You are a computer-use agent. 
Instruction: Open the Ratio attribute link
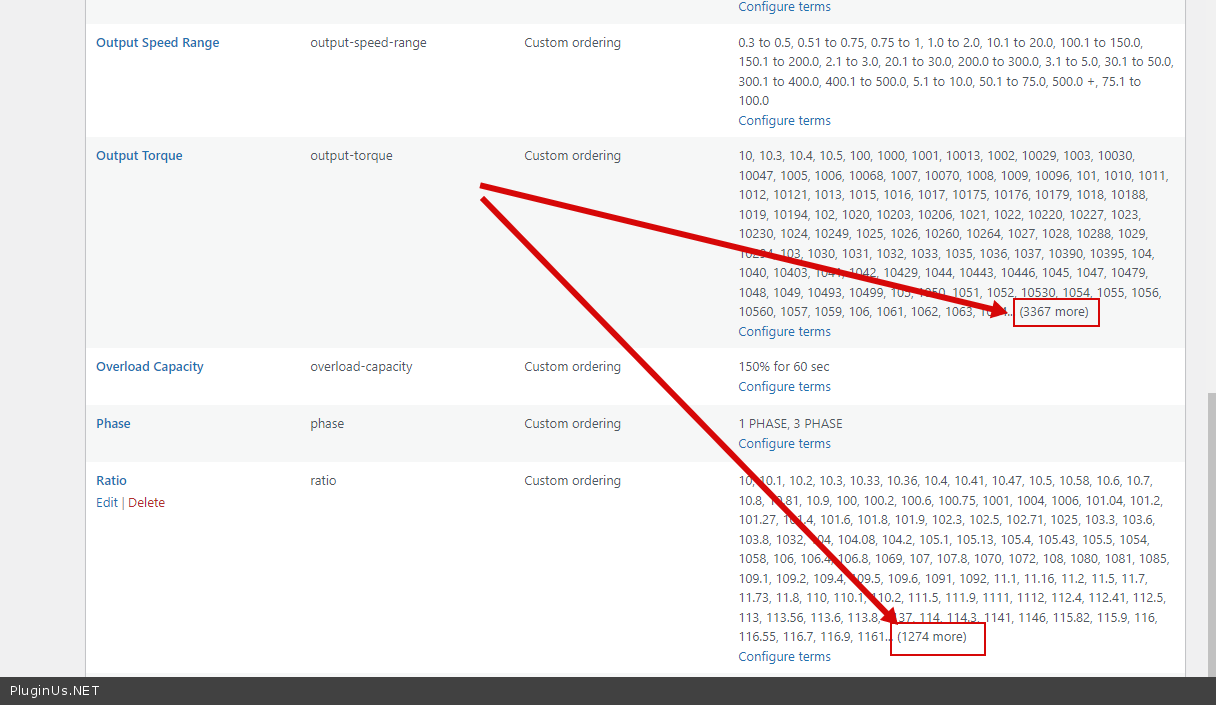(111, 481)
